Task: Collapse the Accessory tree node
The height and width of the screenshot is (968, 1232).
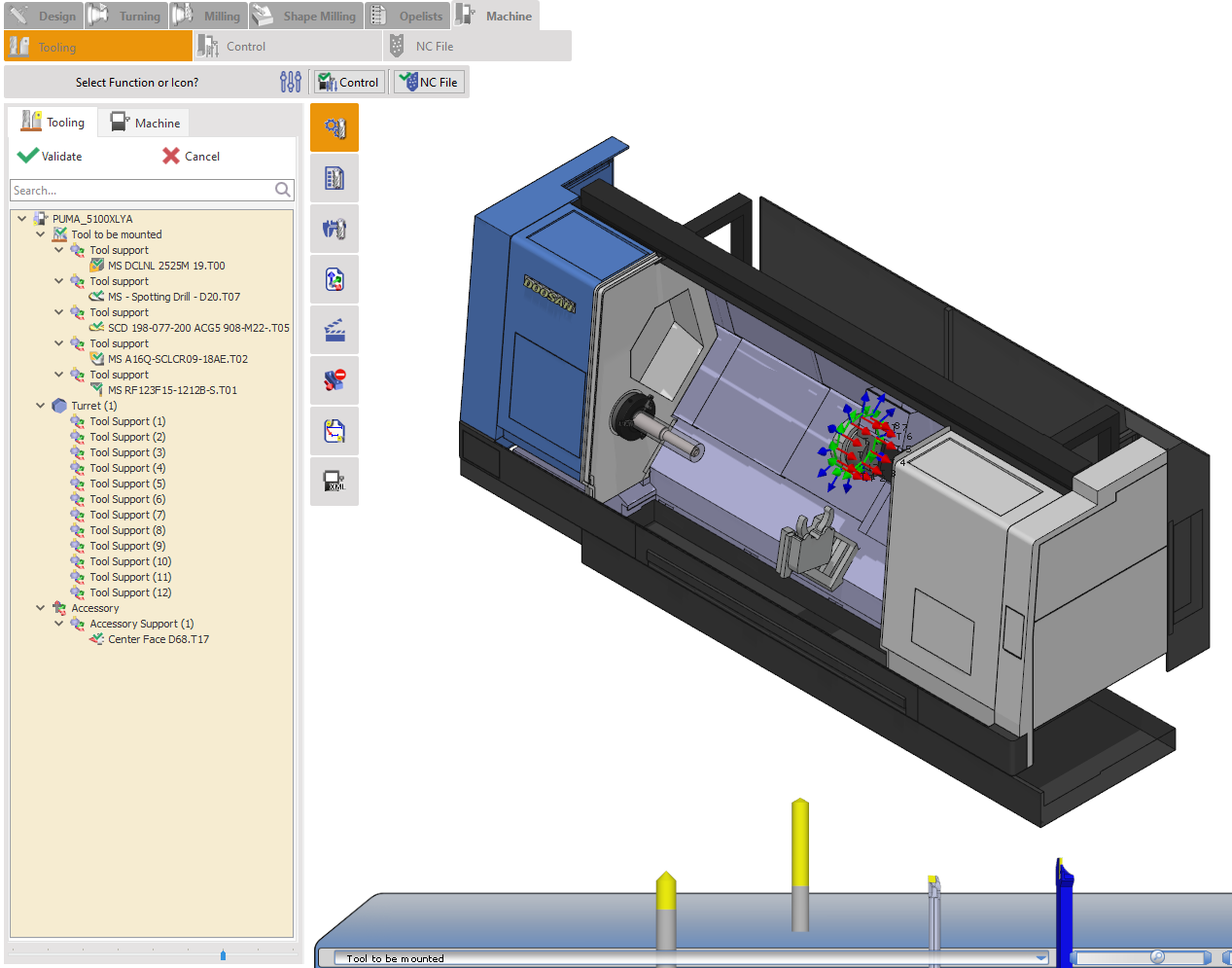Action: click(x=41, y=608)
